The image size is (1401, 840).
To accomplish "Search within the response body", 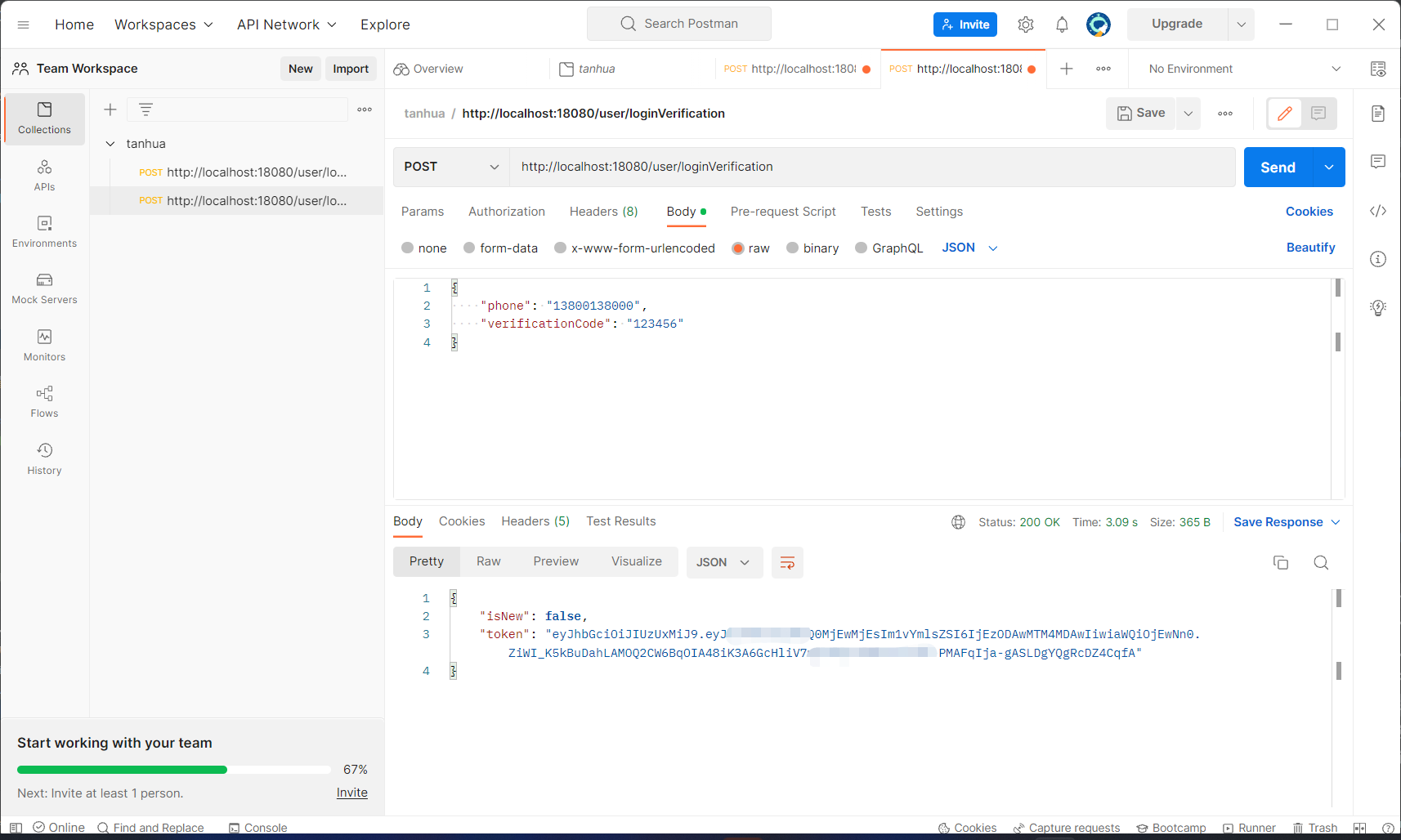I will 1321,562.
